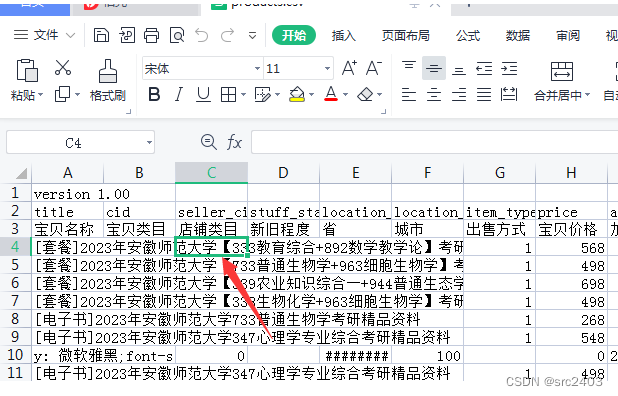Click the Print icon
Image resolution: width=618 pixels, height=396 pixels.
pyautogui.click(x=151, y=35)
